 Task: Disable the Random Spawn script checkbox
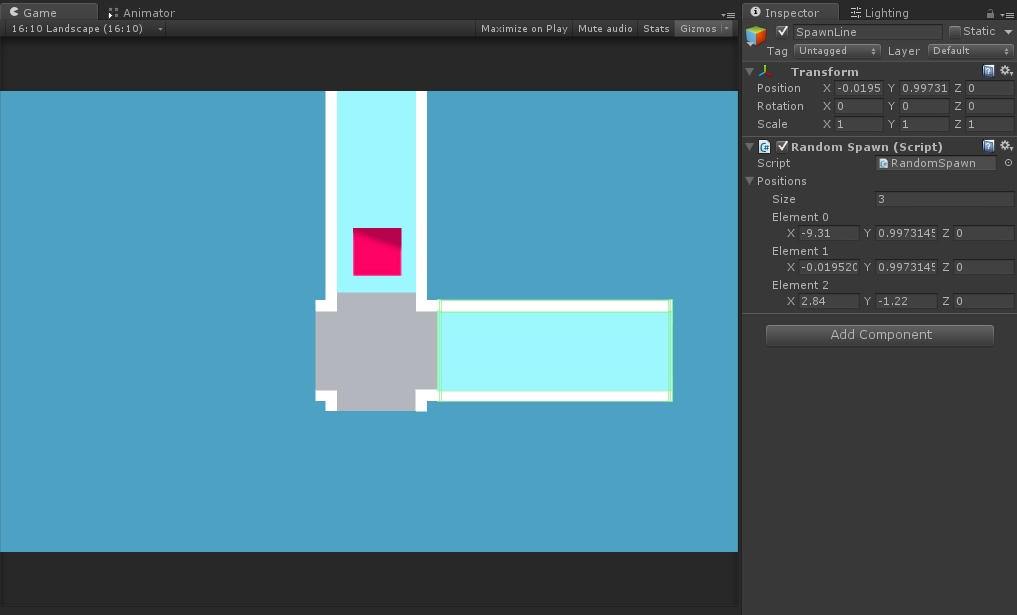coord(782,146)
